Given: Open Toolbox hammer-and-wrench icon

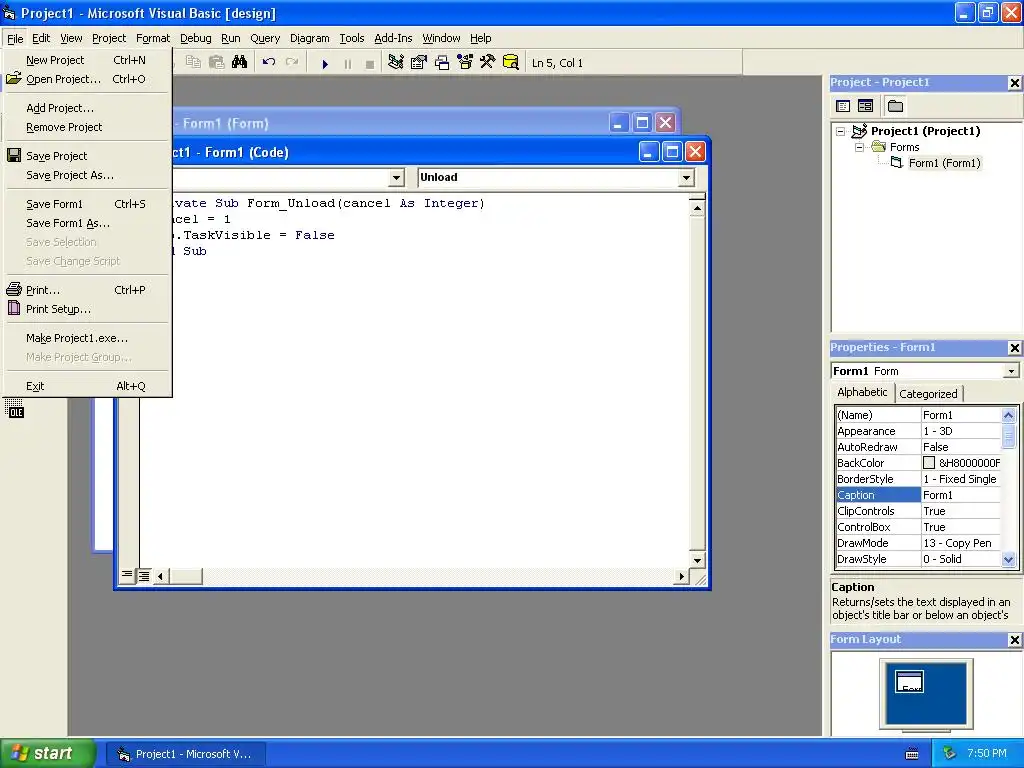Looking at the screenshot, I should pos(487,62).
